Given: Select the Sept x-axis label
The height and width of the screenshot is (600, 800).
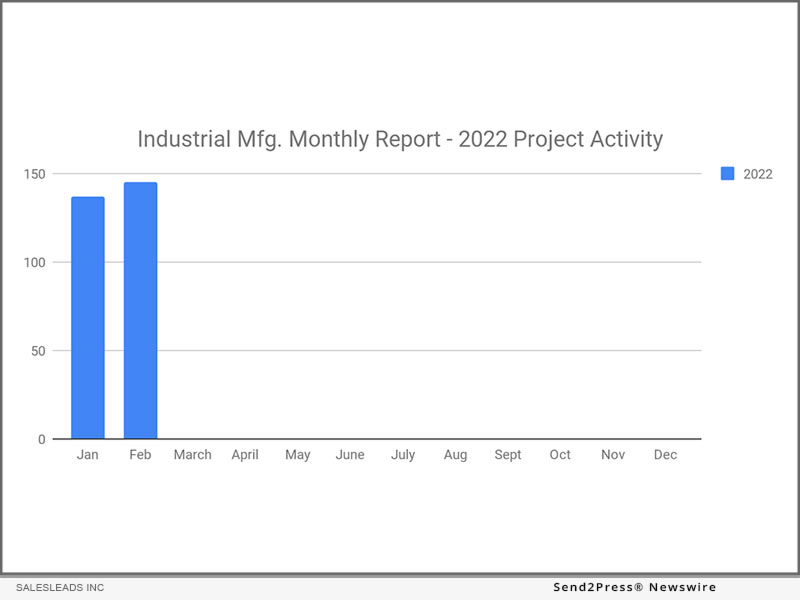Looking at the screenshot, I should pos(508,455).
